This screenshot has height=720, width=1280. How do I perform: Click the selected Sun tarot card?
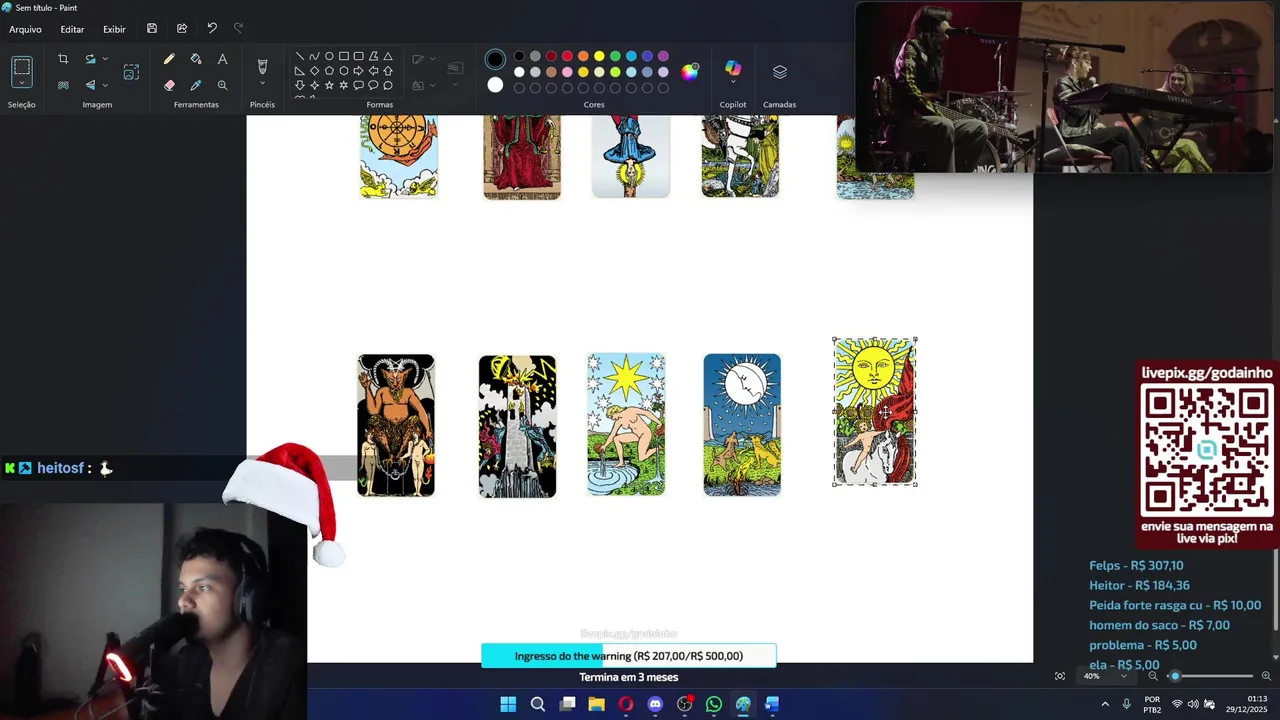(875, 412)
